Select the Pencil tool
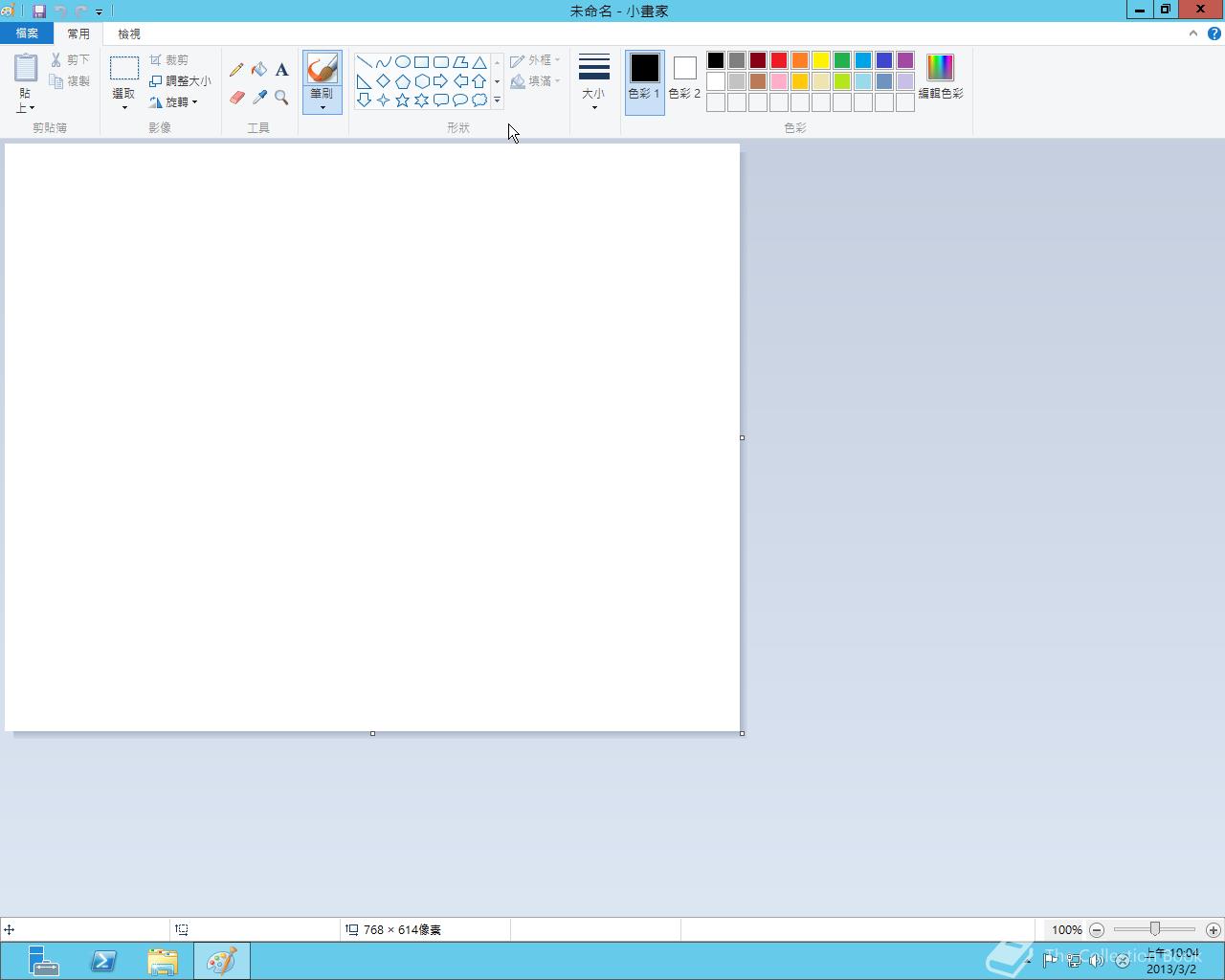Image resolution: width=1225 pixels, height=980 pixels. tap(236, 70)
